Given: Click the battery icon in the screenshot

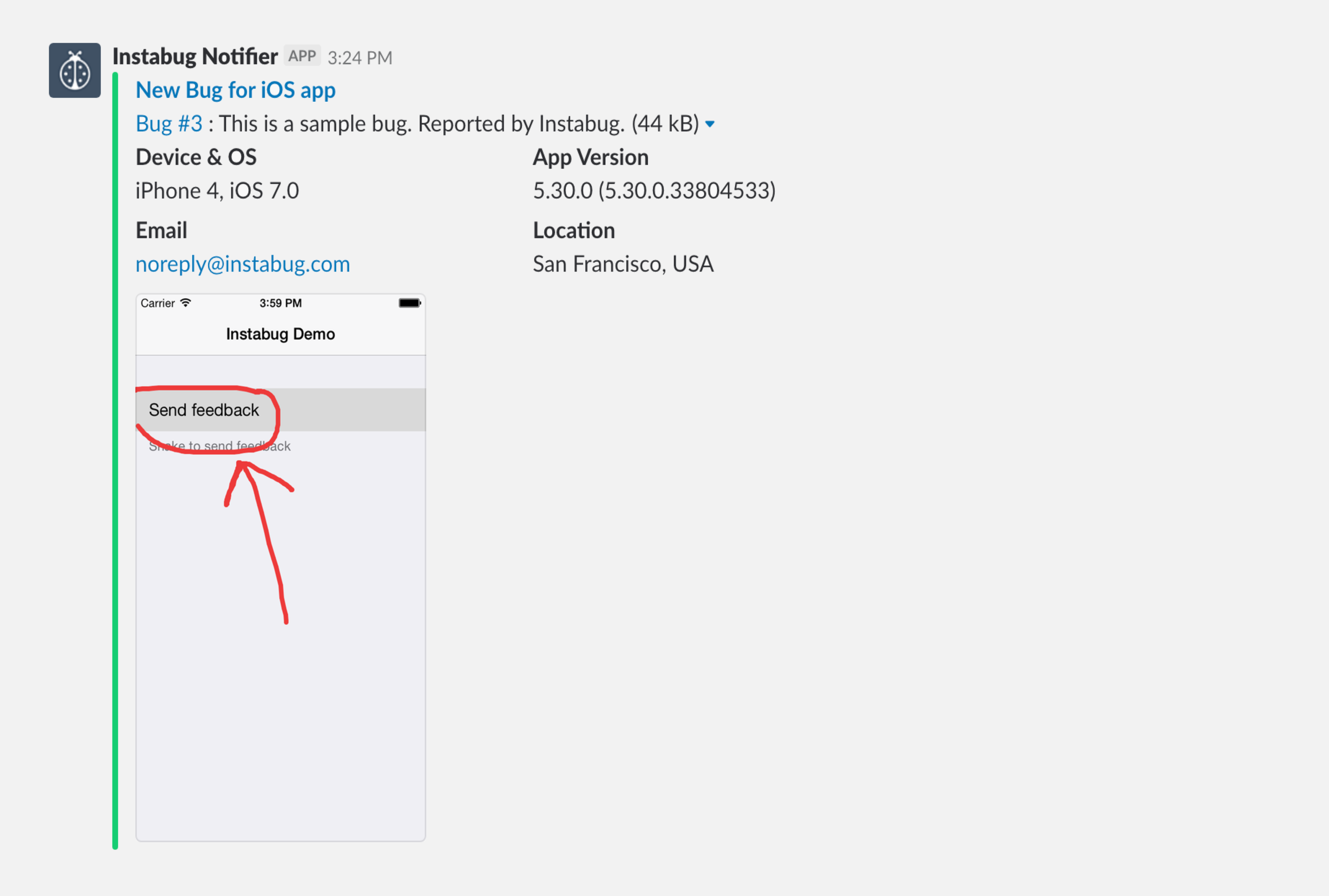Looking at the screenshot, I should [409, 303].
